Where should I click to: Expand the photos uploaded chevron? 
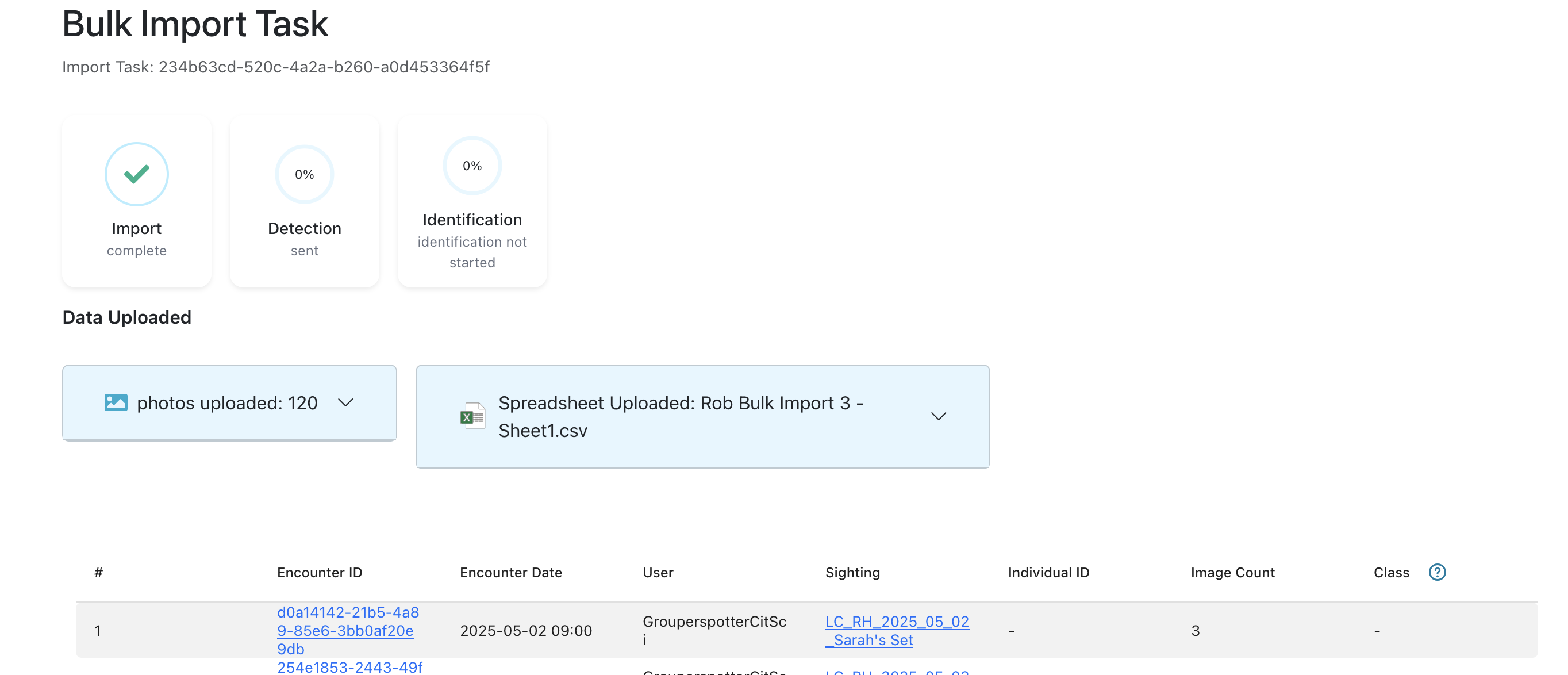(345, 402)
